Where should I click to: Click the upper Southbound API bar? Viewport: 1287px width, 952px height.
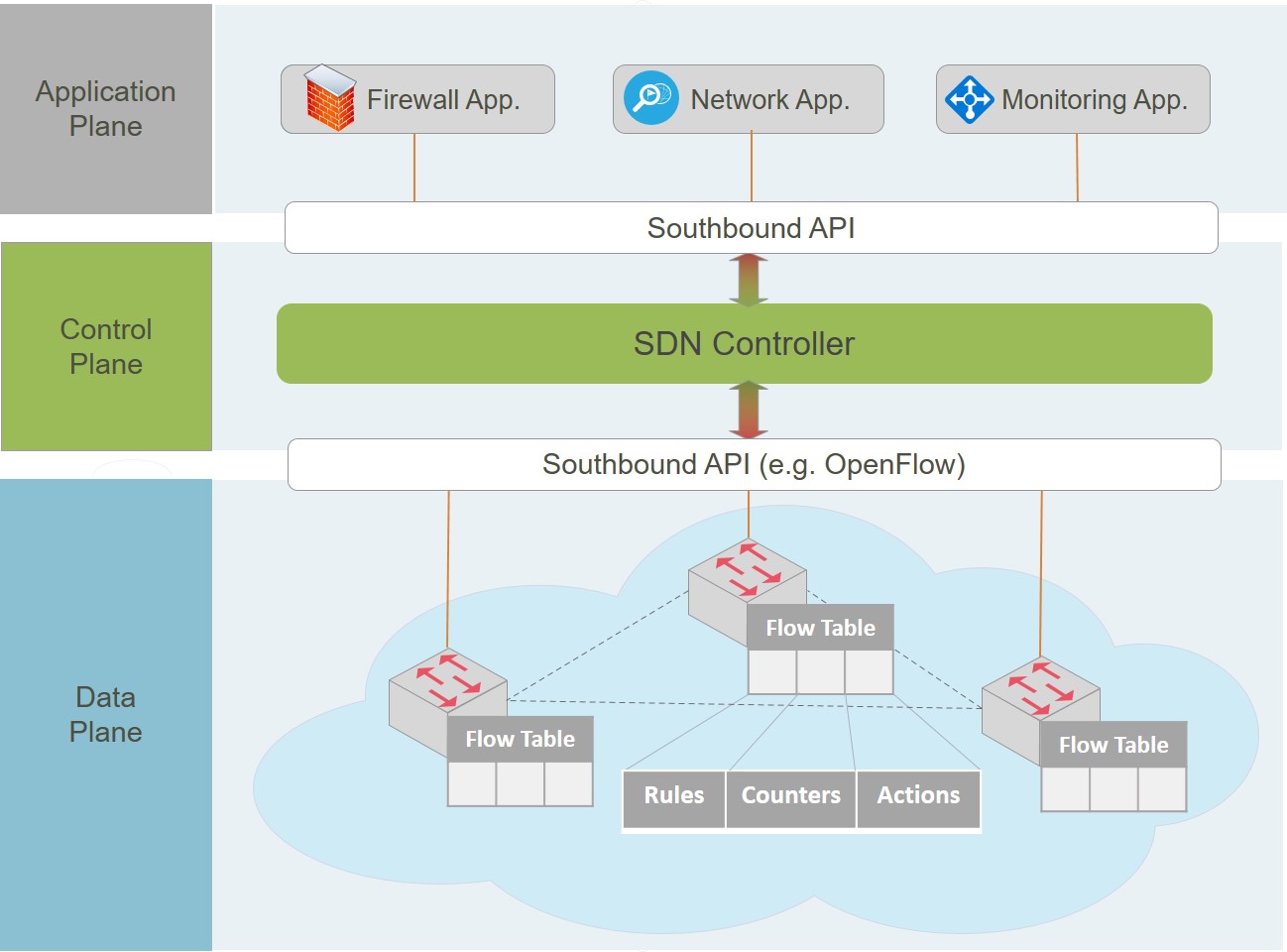[752, 228]
